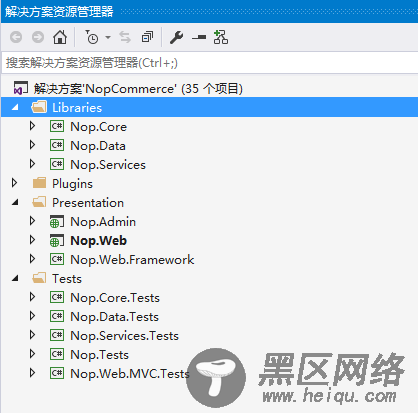Expand the Nop.Data project
Screen dimensions: 418x413
(32, 145)
